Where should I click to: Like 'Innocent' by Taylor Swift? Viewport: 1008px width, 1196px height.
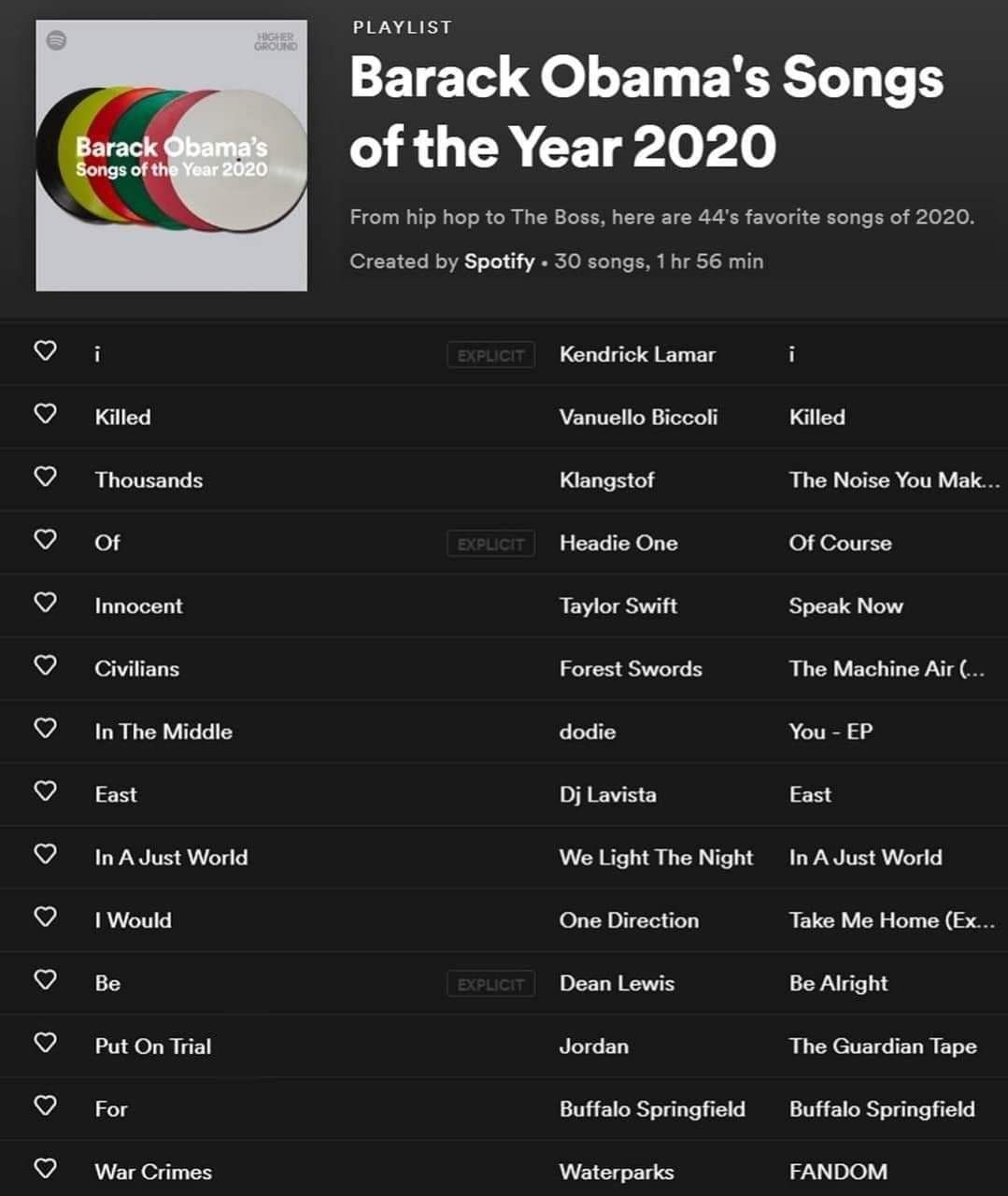[45, 602]
